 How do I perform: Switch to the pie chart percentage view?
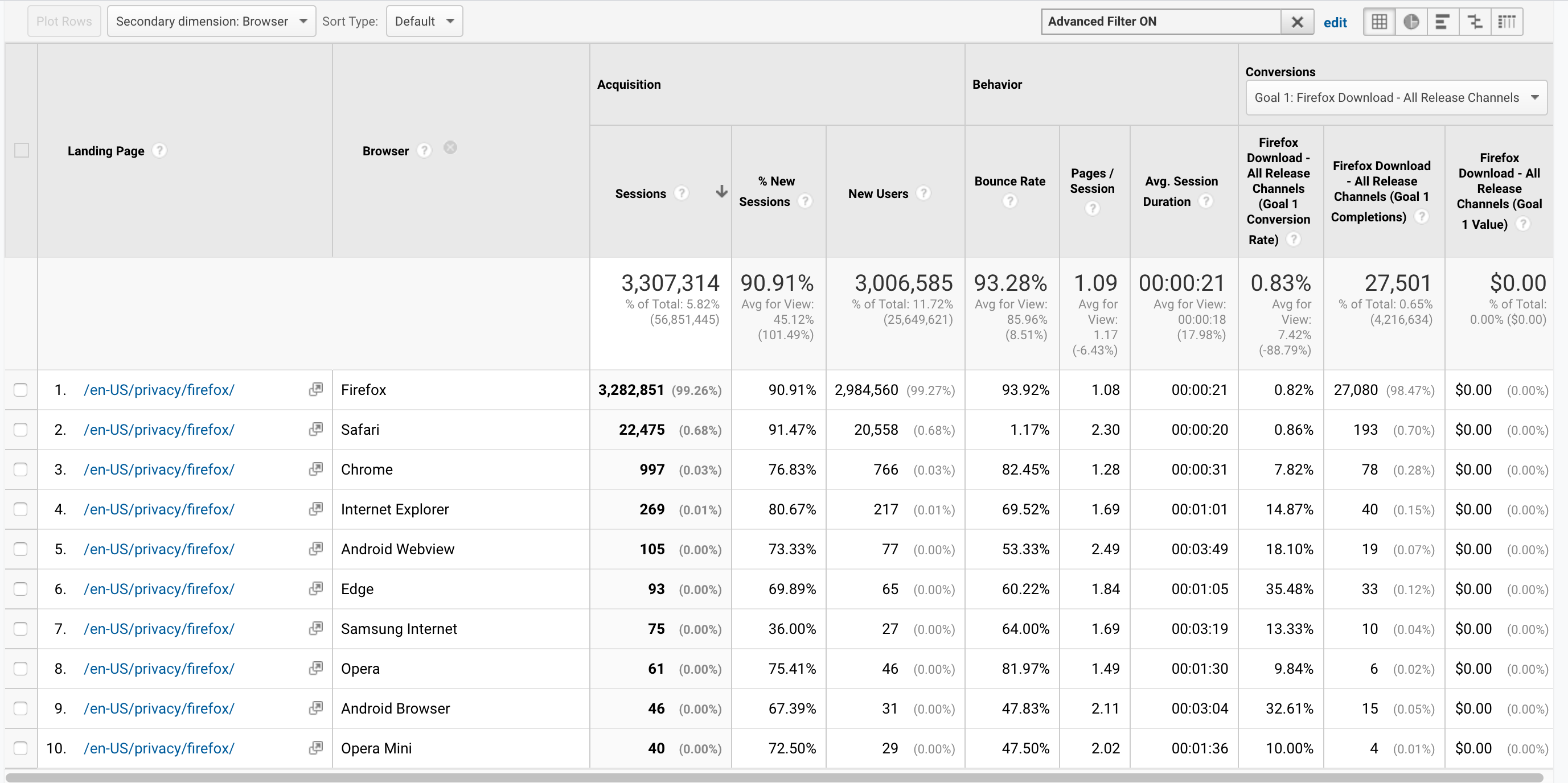(x=1411, y=22)
